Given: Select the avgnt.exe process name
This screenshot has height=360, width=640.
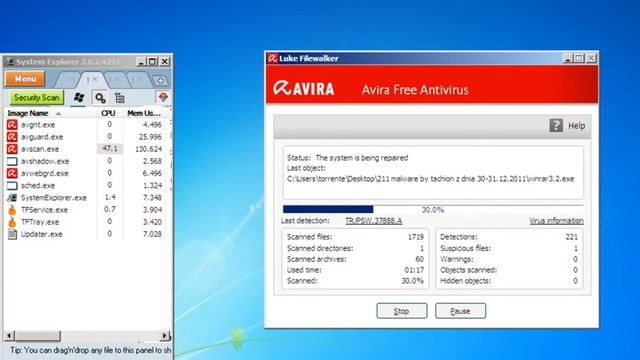Looking at the screenshot, I should click(x=38, y=124).
